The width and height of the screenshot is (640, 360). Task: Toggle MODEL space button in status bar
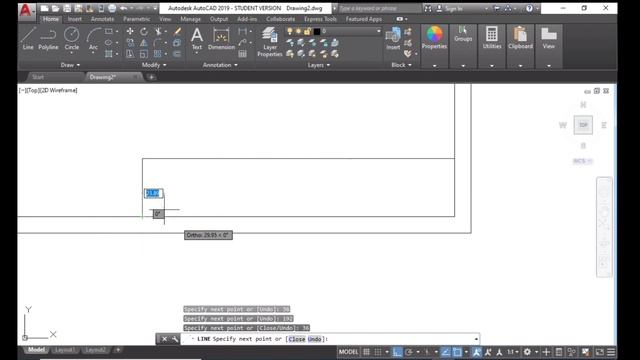pyautogui.click(x=349, y=352)
